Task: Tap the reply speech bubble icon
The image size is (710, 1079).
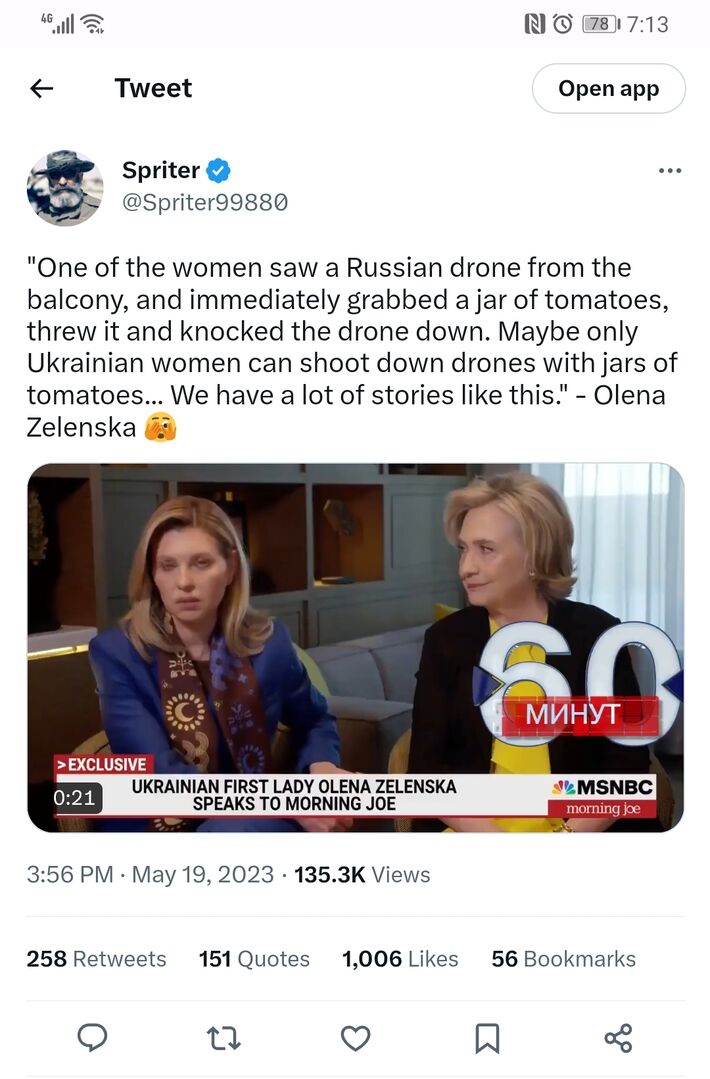Action: (x=92, y=1038)
